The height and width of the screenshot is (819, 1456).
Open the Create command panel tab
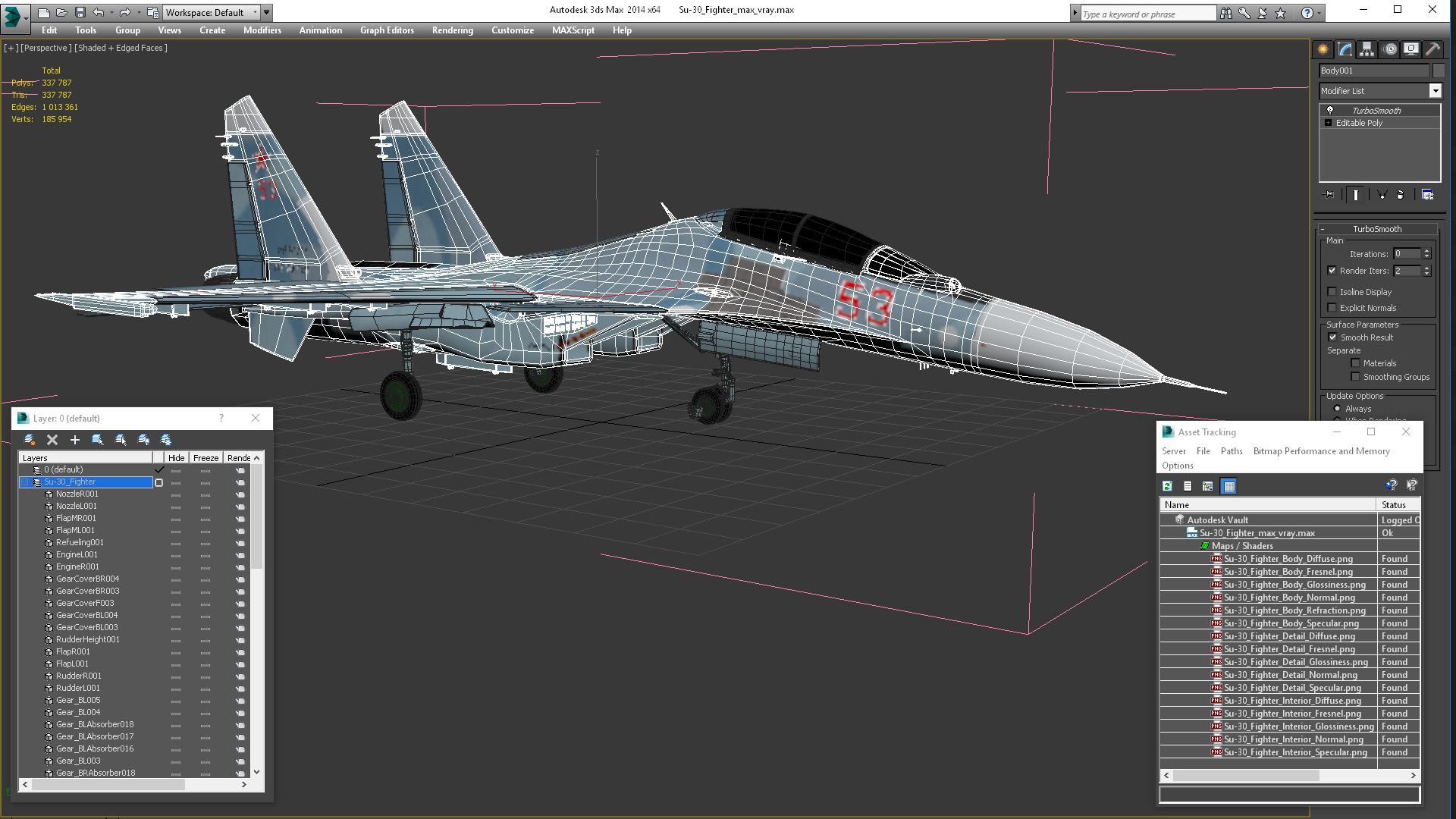coord(1323,49)
